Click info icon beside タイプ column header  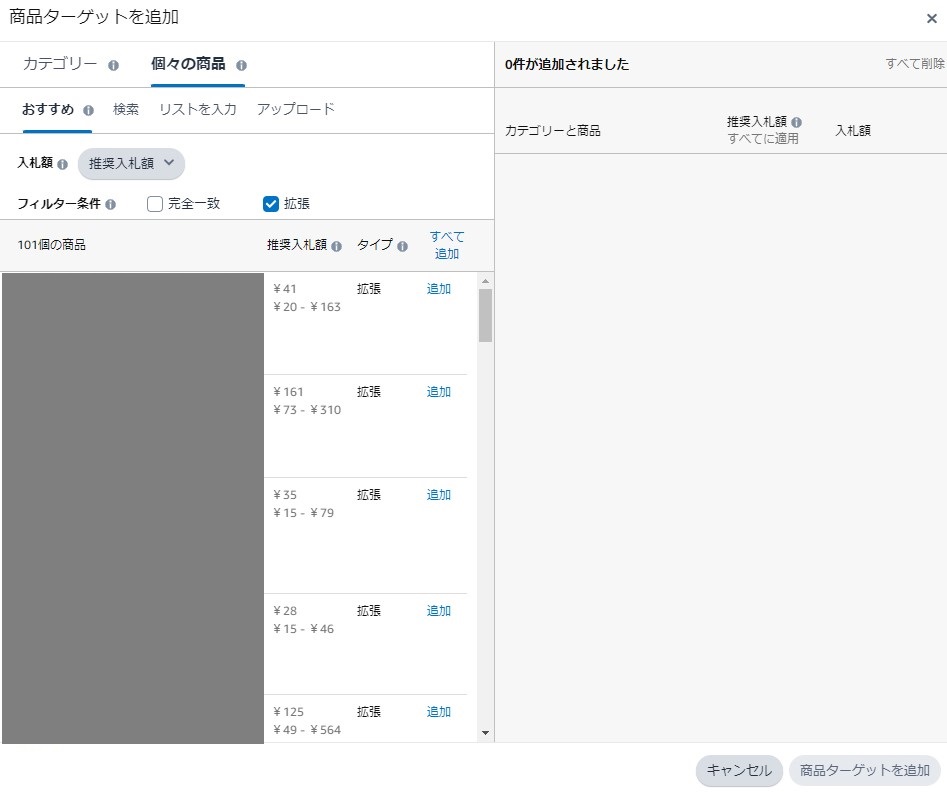pyautogui.click(x=402, y=246)
